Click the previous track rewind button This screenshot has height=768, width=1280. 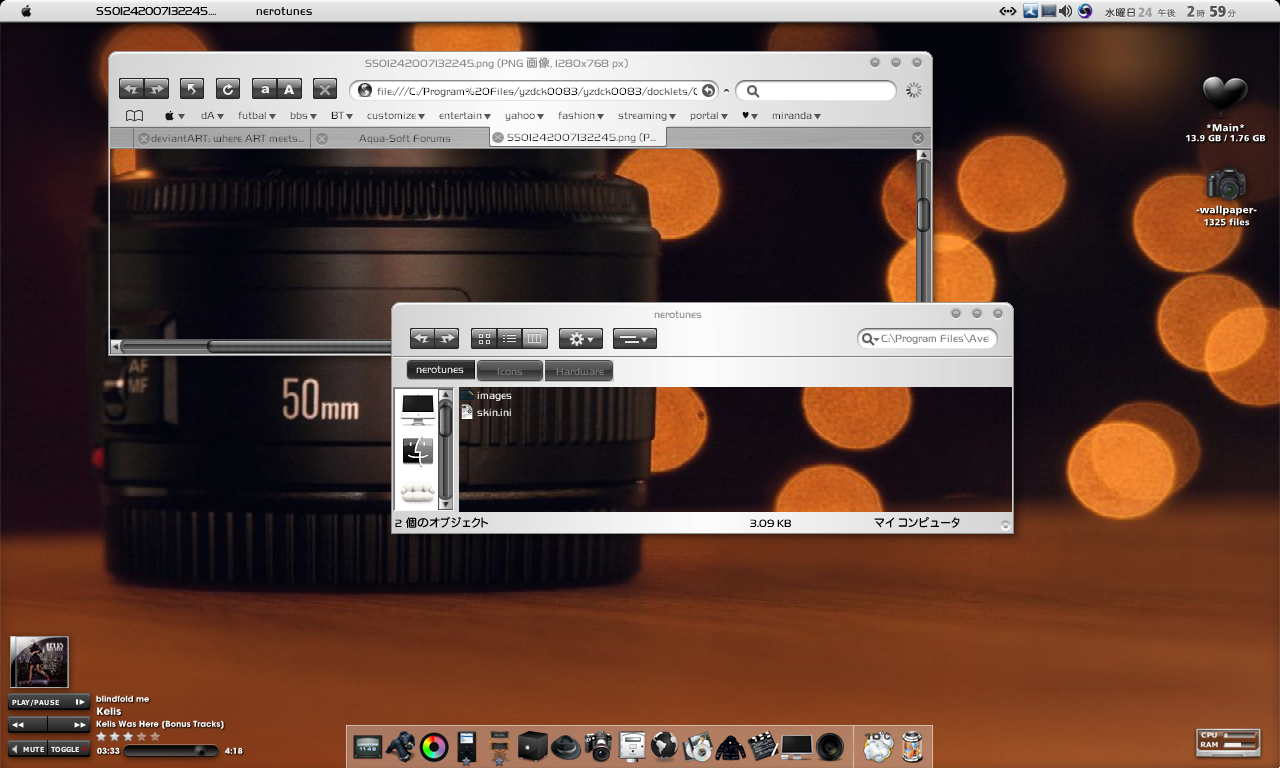tap(28, 724)
